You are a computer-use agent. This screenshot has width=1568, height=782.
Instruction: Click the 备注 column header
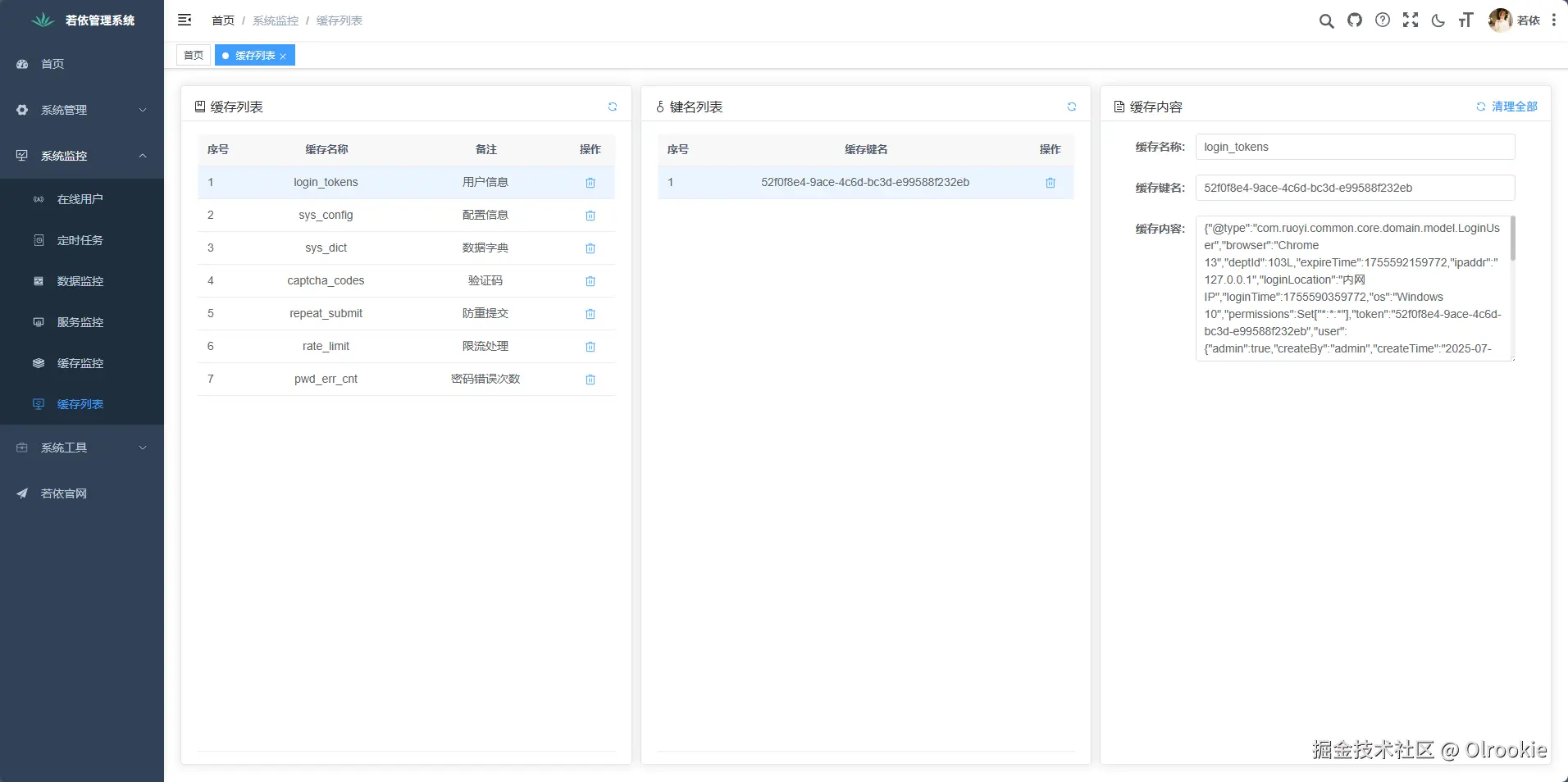(486, 149)
